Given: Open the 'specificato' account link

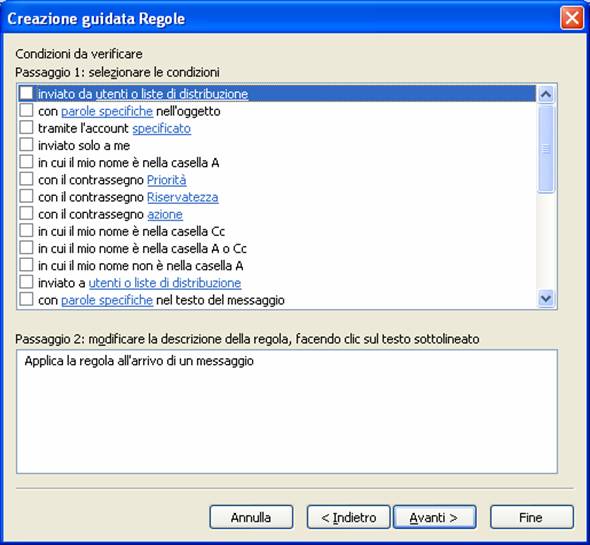Looking at the screenshot, I should tap(161, 128).
